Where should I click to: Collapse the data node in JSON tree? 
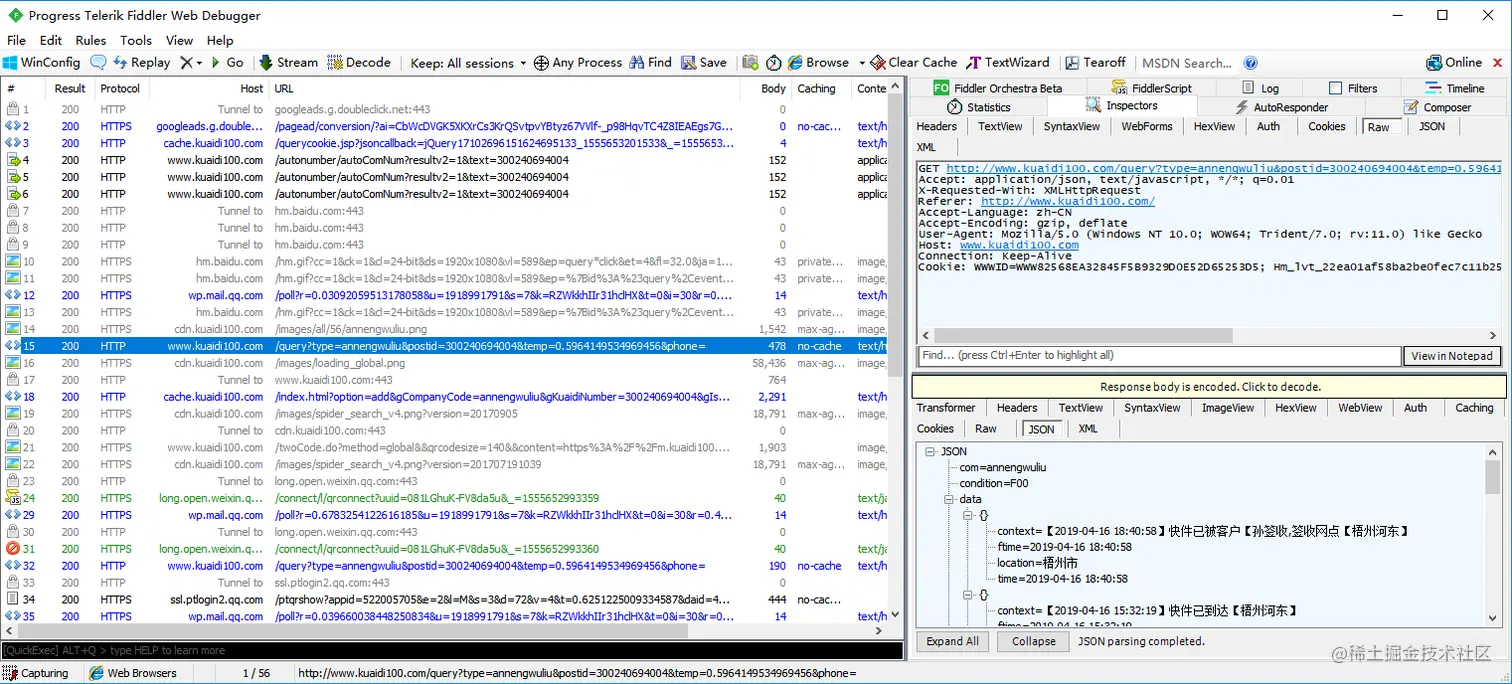(x=948, y=499)
